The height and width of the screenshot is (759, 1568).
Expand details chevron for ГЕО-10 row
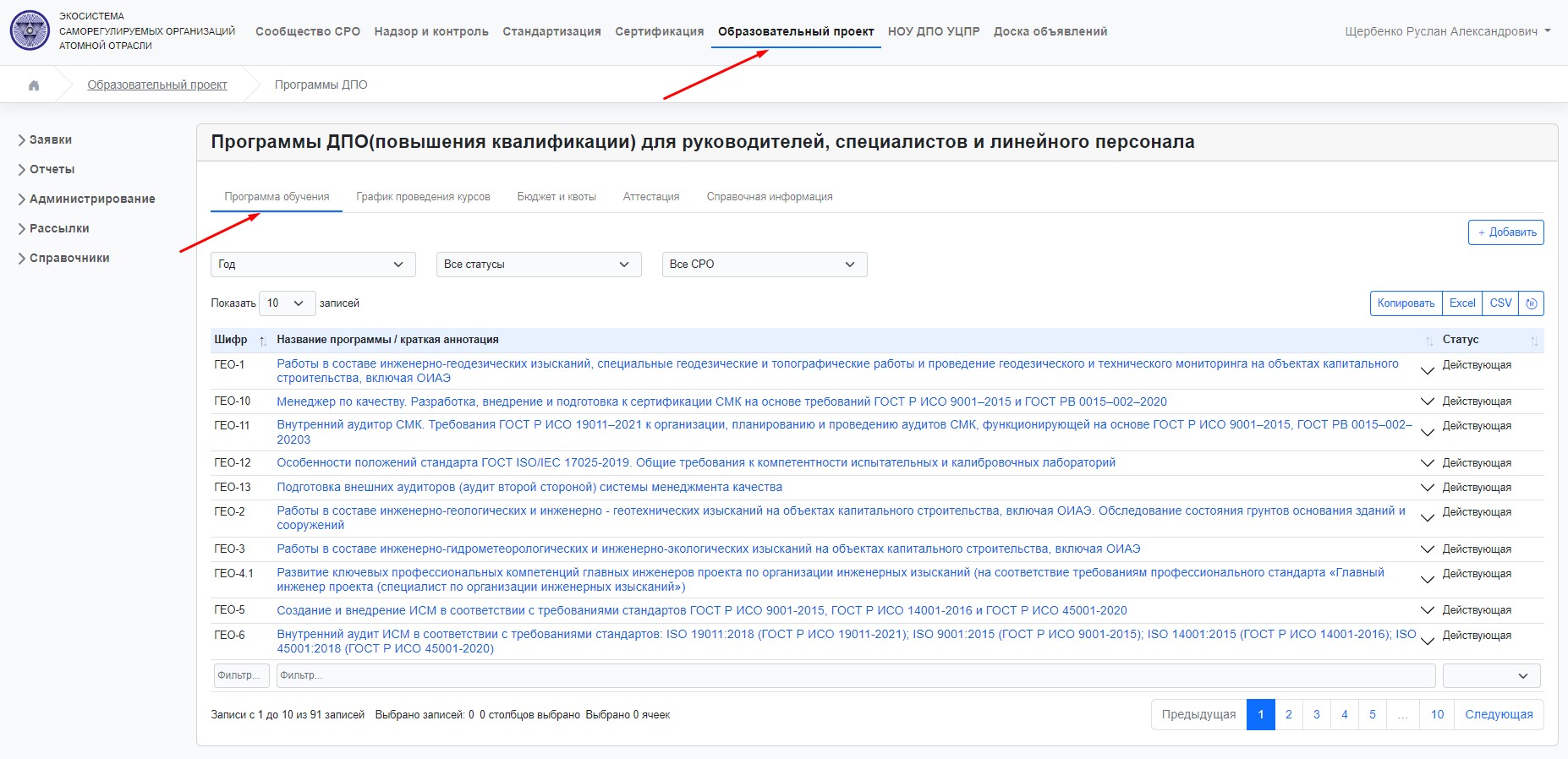[1428, 401]
